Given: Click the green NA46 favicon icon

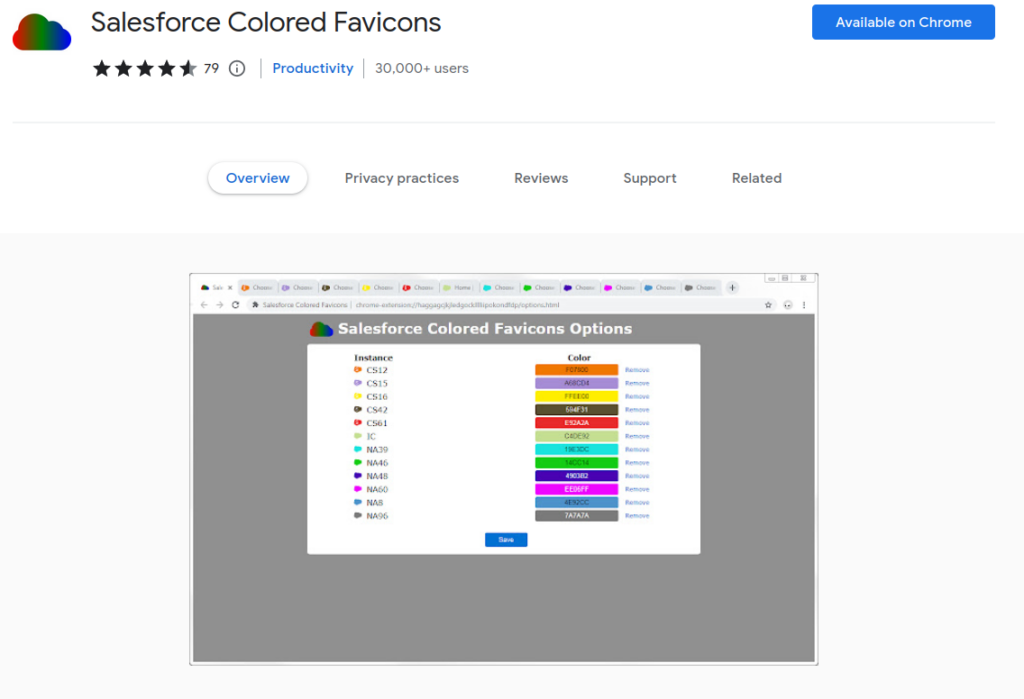Looking at the screenshot, I should [x=357, y=462].
